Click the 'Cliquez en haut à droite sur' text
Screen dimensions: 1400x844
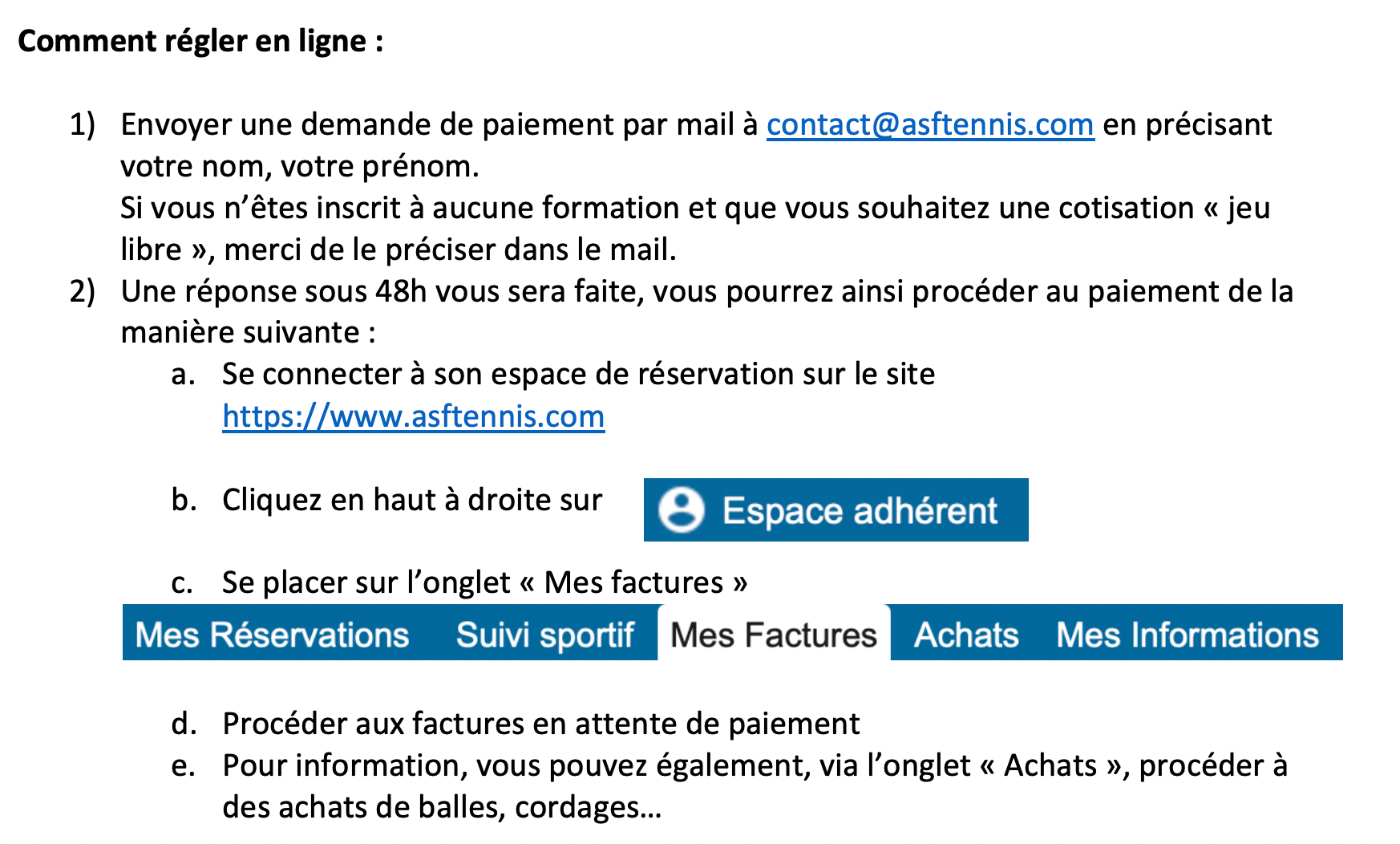tap(412, 500)
